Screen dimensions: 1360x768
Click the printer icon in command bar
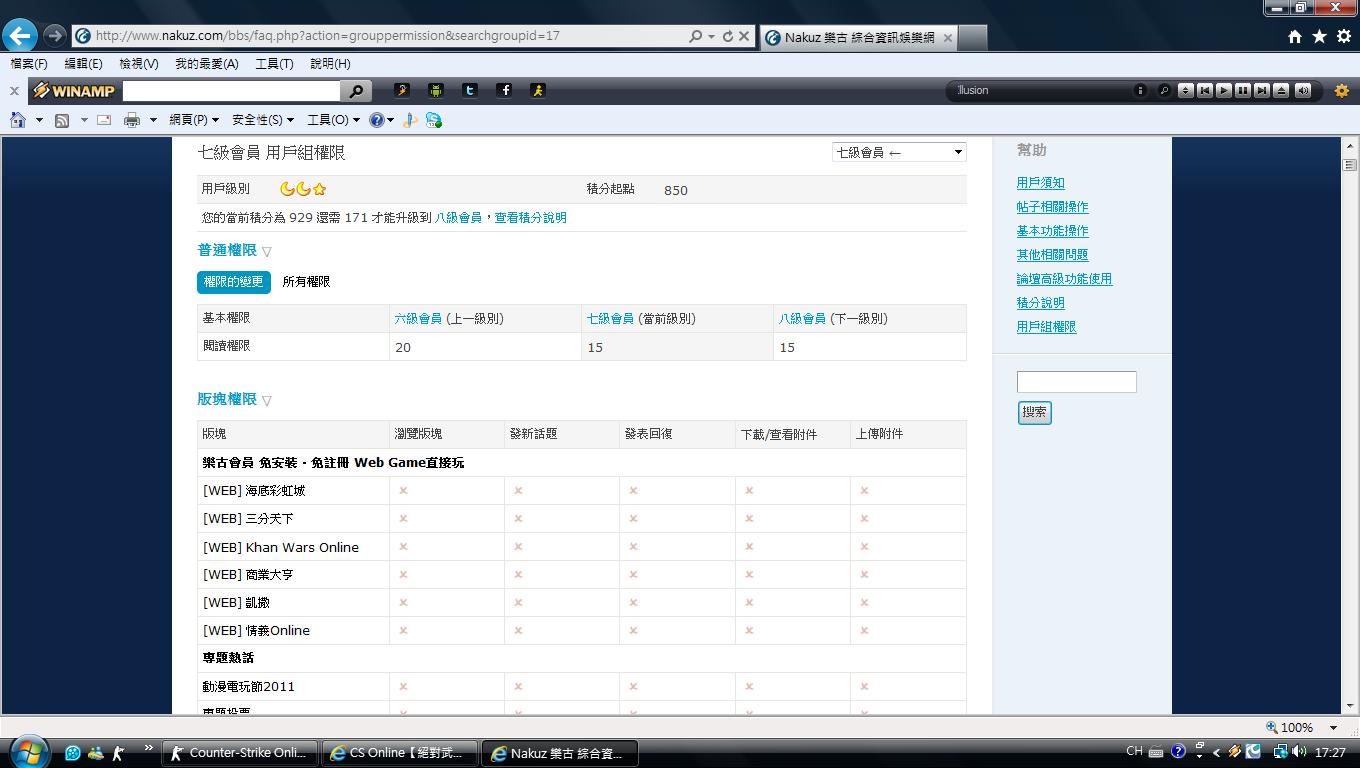click(131, 120)
